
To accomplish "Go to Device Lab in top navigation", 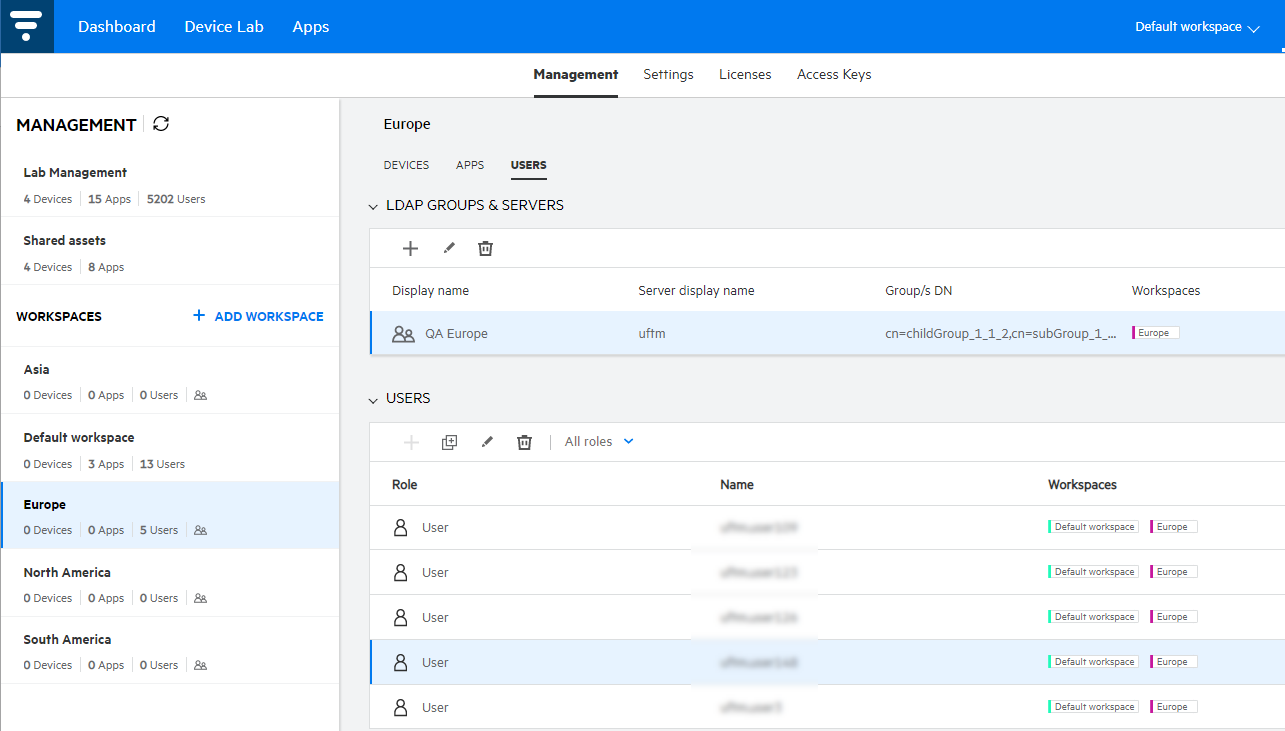I will coord(224,27).
